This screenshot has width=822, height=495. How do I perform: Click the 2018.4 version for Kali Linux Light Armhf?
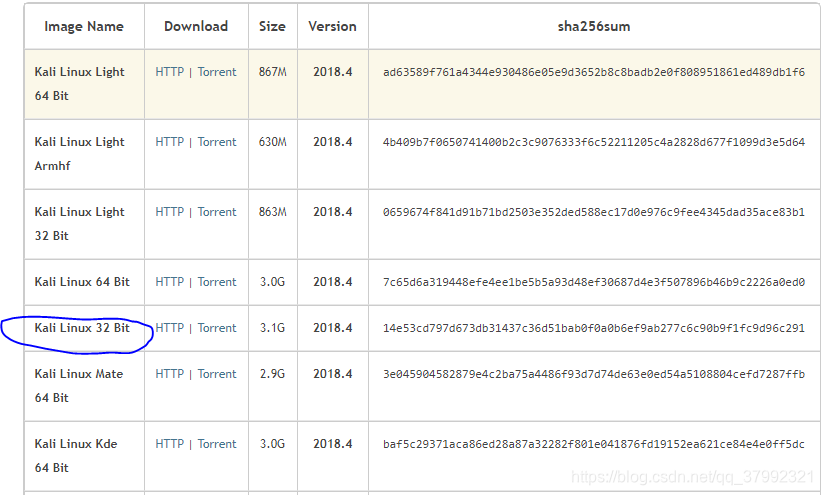tap(333, 142)
